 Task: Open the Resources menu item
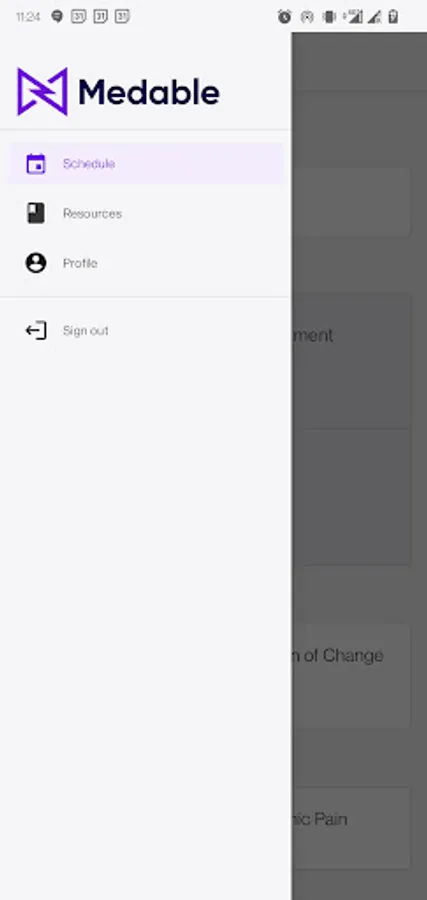click(x=146, y=214)
